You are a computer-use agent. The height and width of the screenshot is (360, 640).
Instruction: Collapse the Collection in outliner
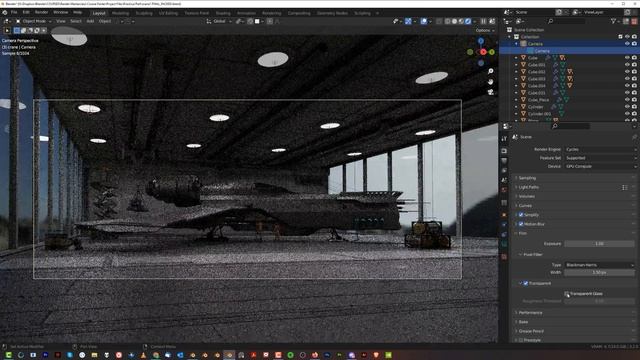point(510,37)
